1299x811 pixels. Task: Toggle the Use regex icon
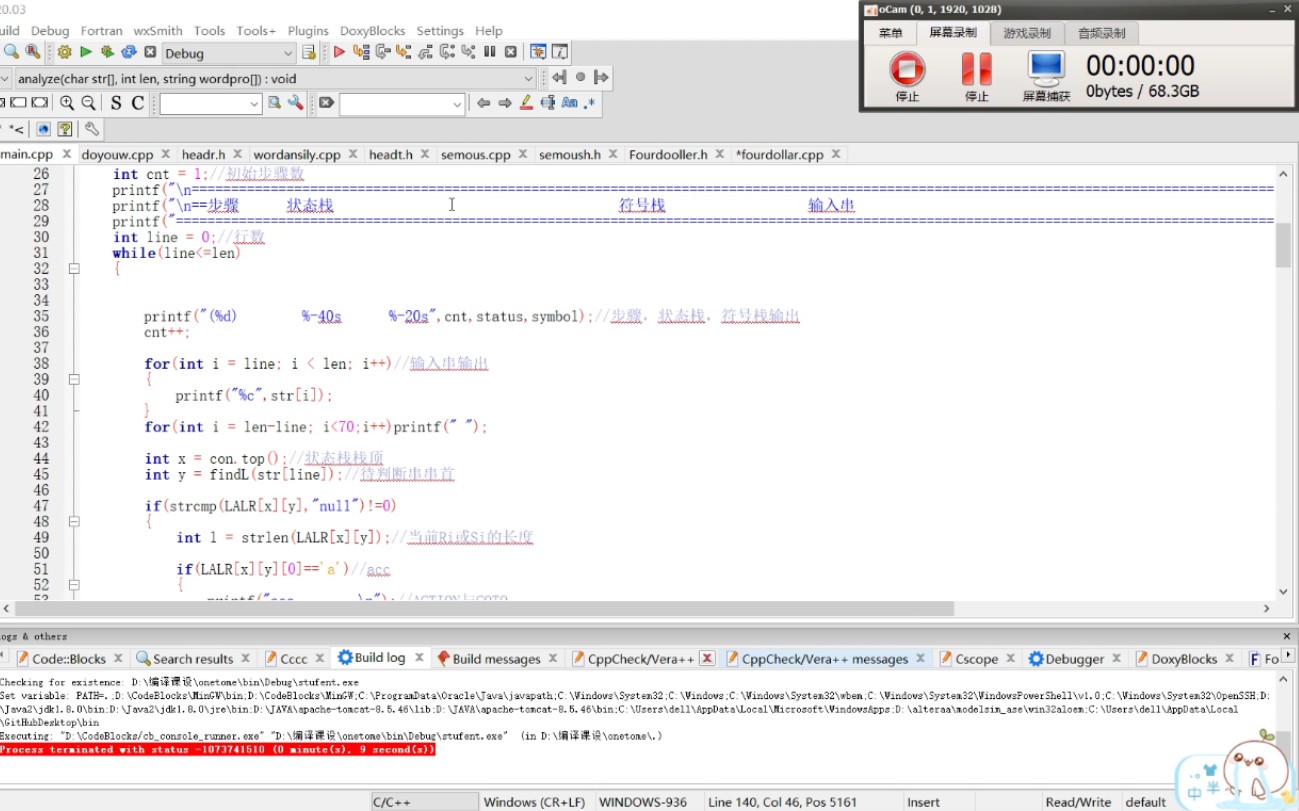point(590,103)
